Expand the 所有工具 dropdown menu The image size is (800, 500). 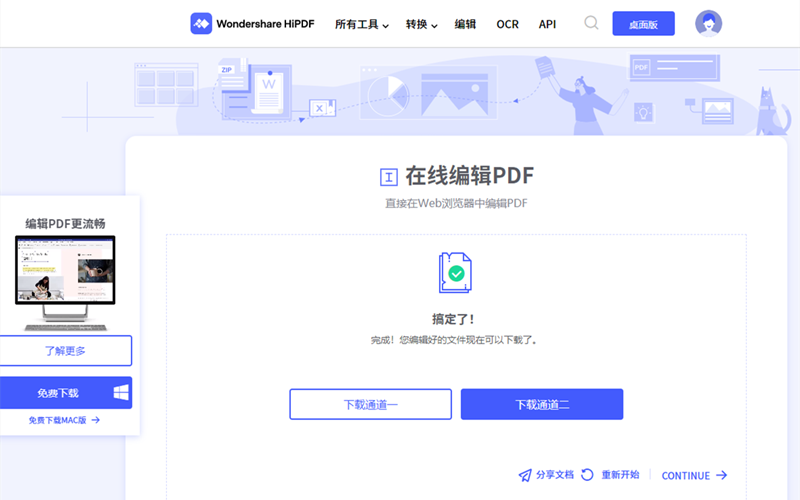(361, 24)
